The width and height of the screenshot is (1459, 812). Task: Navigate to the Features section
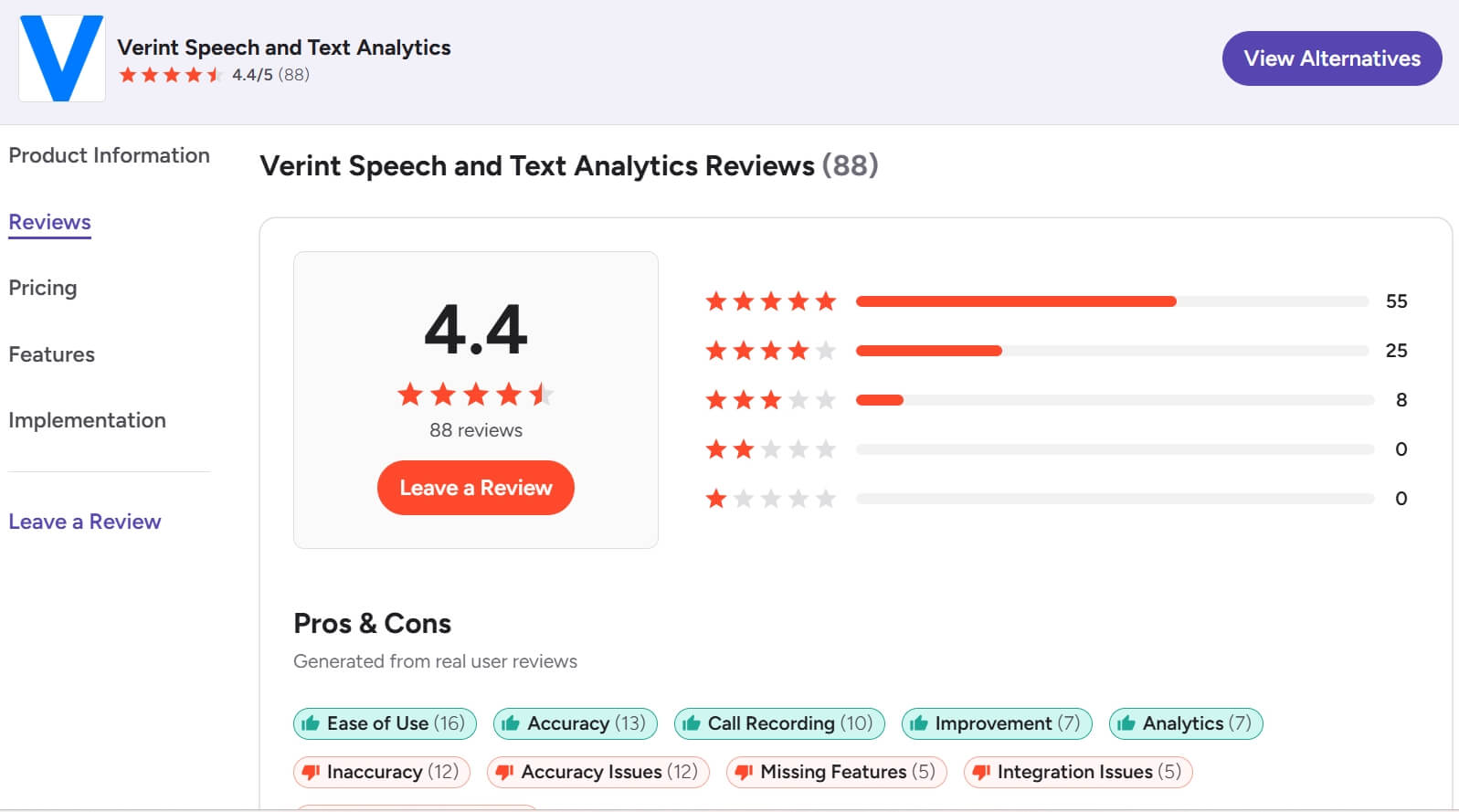52,354
